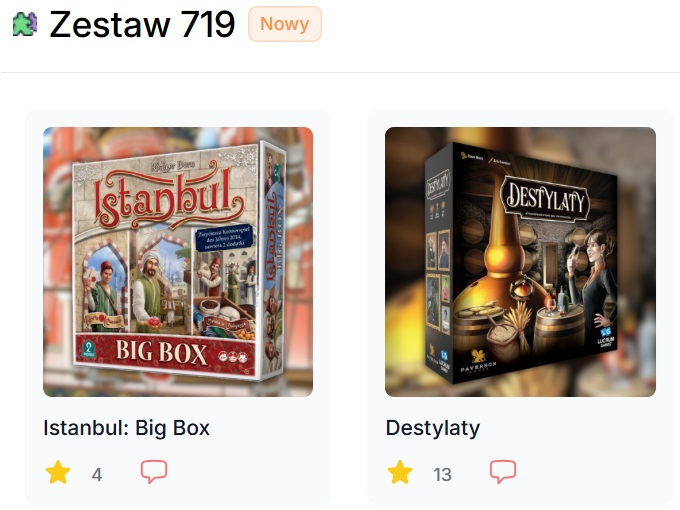Click the Lucrum Games logo on Destylaty box
Screen dimensions: 680x510
(605, 337)
